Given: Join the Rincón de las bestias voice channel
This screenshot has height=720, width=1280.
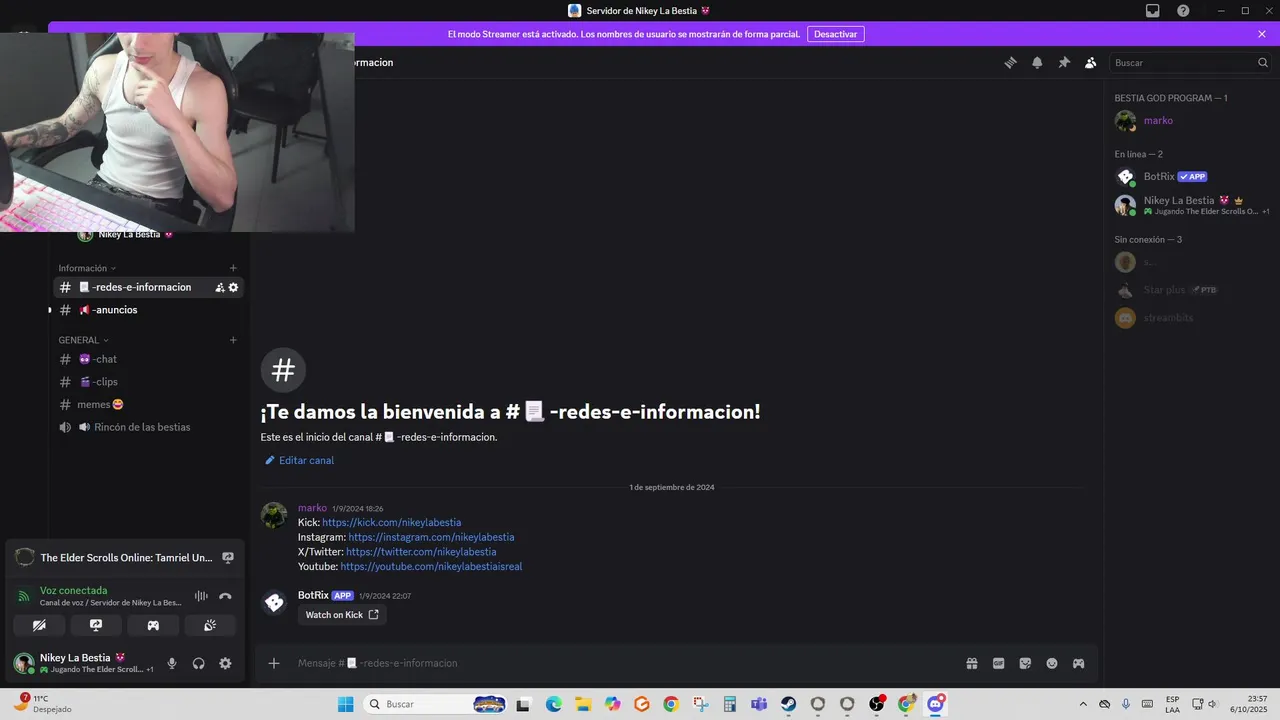Looking at the screenshot, I should click(148, 427).
